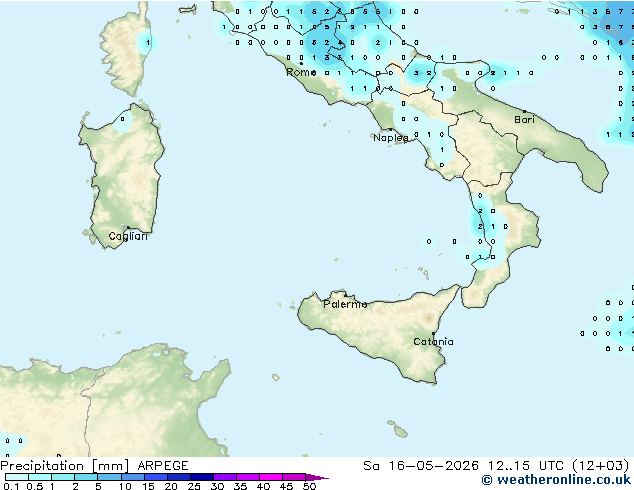This screenshot has width=634, height=490.
Task: Click the 50 legend scale label
Action: coord(309,486)
